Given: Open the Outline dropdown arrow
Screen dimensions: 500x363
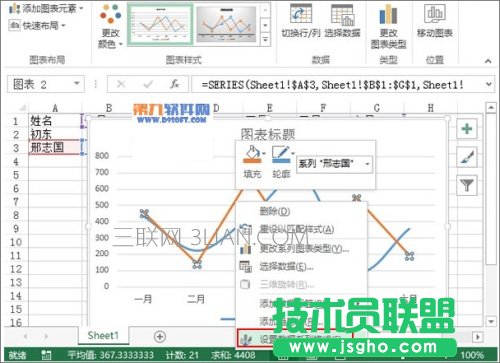Looking at the screenshot, I should click(x=293, y=154).
